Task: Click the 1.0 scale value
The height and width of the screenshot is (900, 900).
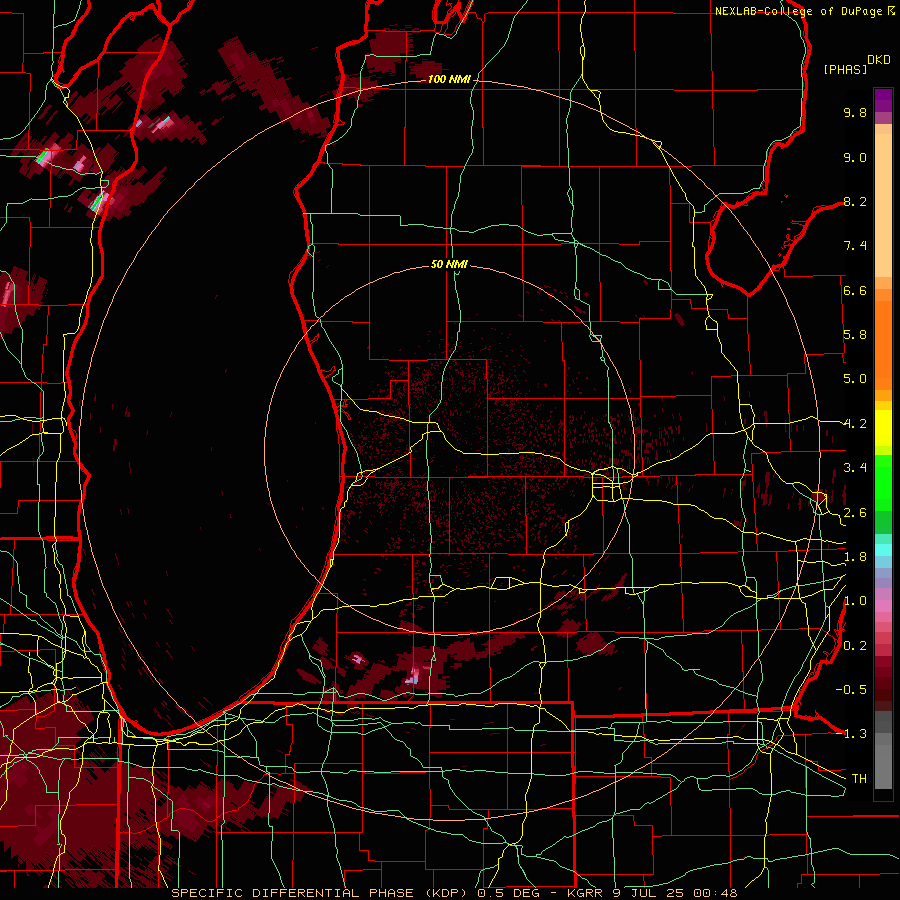Action: [x=855, y=601]
